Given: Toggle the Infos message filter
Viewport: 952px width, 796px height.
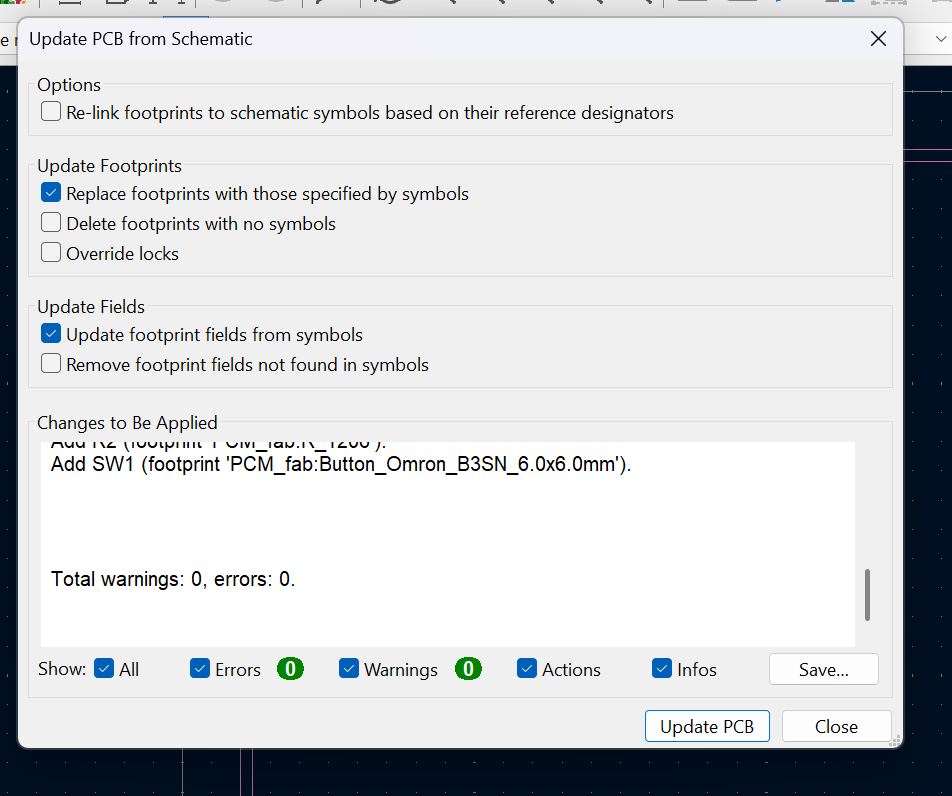Looking at the screenshot, I should 662,668.
